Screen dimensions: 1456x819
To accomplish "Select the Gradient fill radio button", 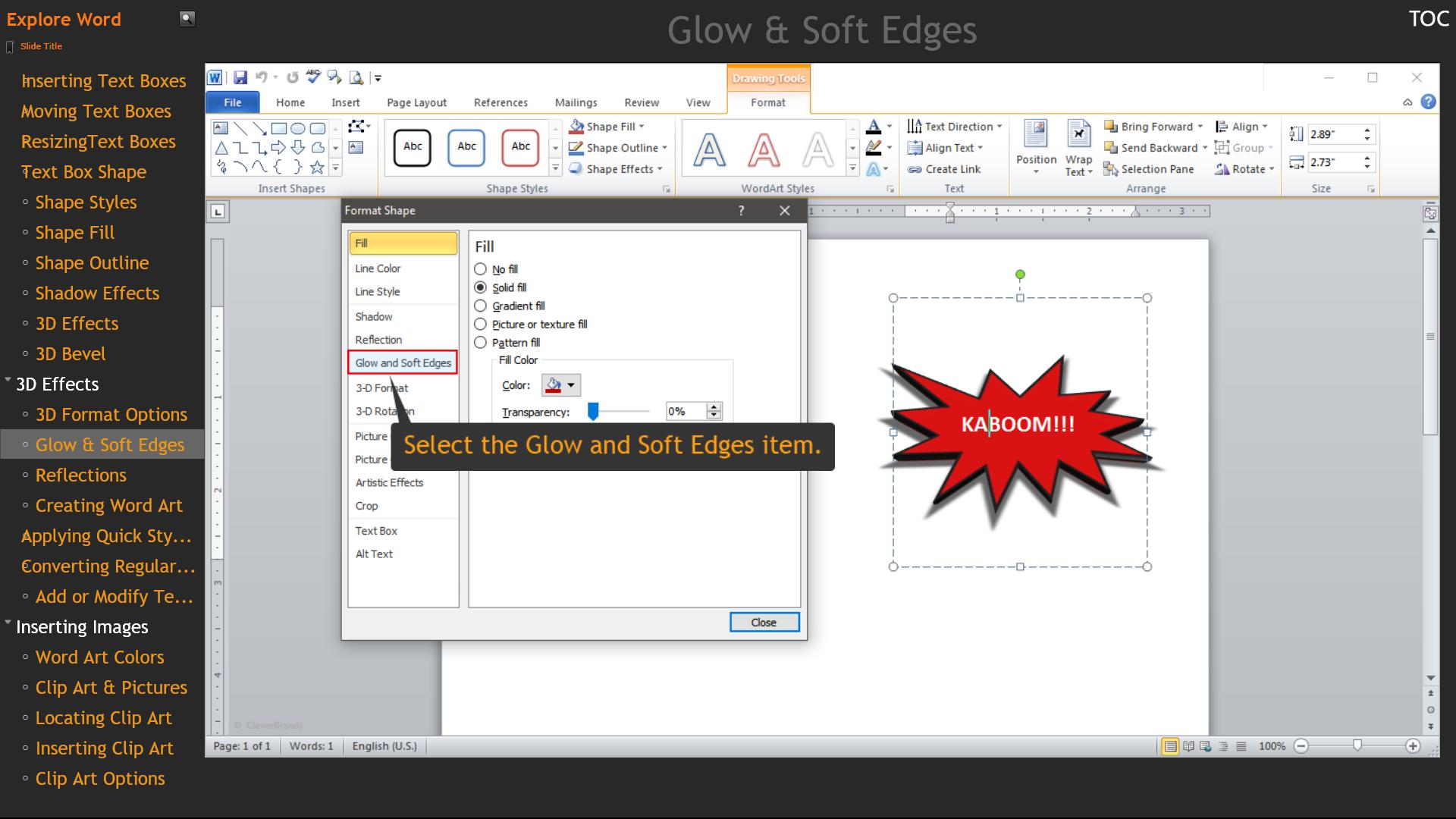I will 480,305.
